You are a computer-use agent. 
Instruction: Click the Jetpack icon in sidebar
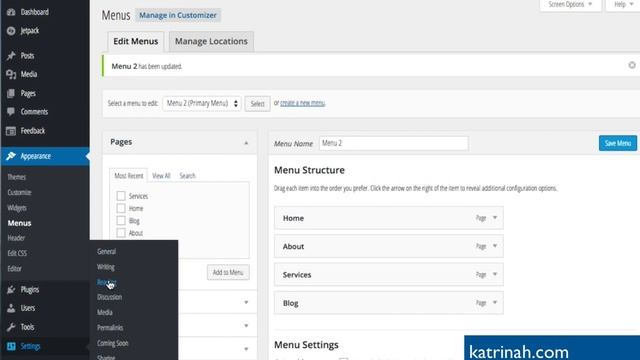point(11,31)
